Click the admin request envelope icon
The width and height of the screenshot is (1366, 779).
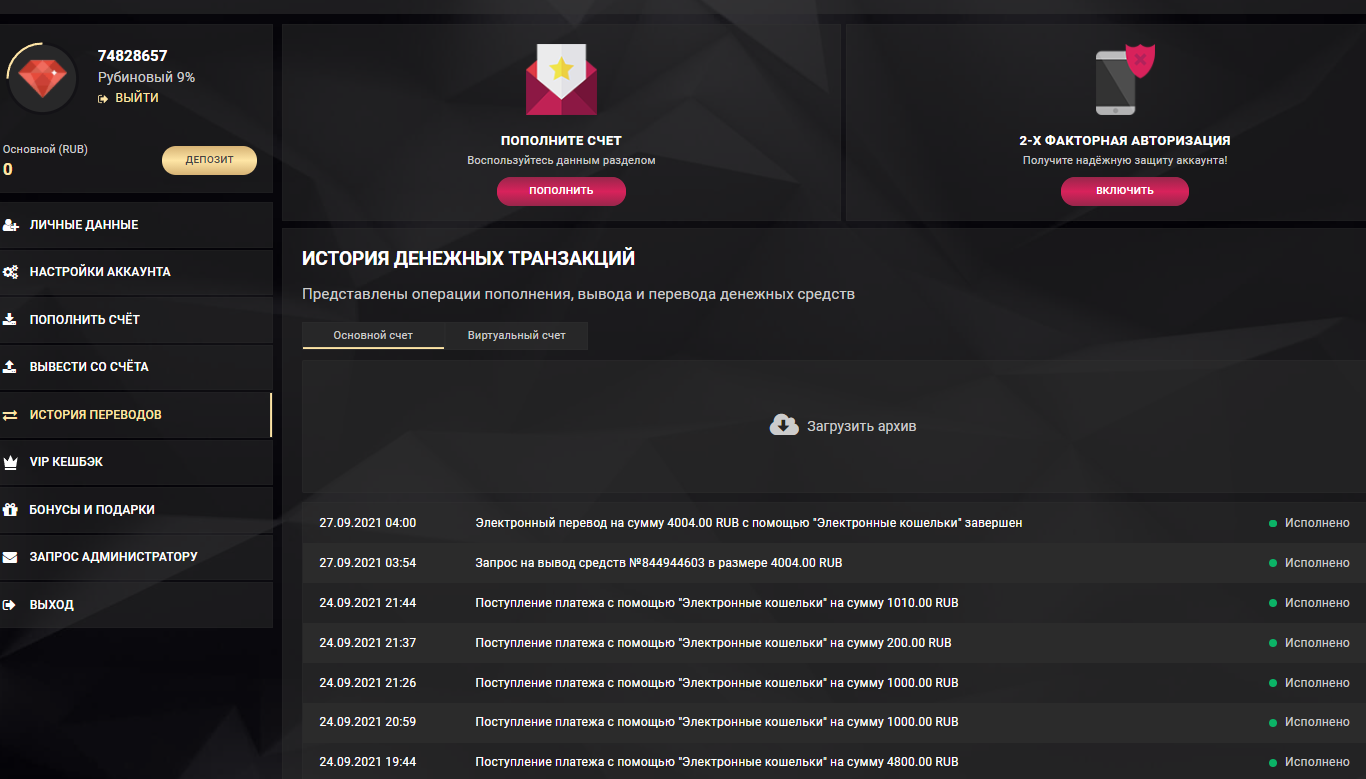(x=11, y=557)
